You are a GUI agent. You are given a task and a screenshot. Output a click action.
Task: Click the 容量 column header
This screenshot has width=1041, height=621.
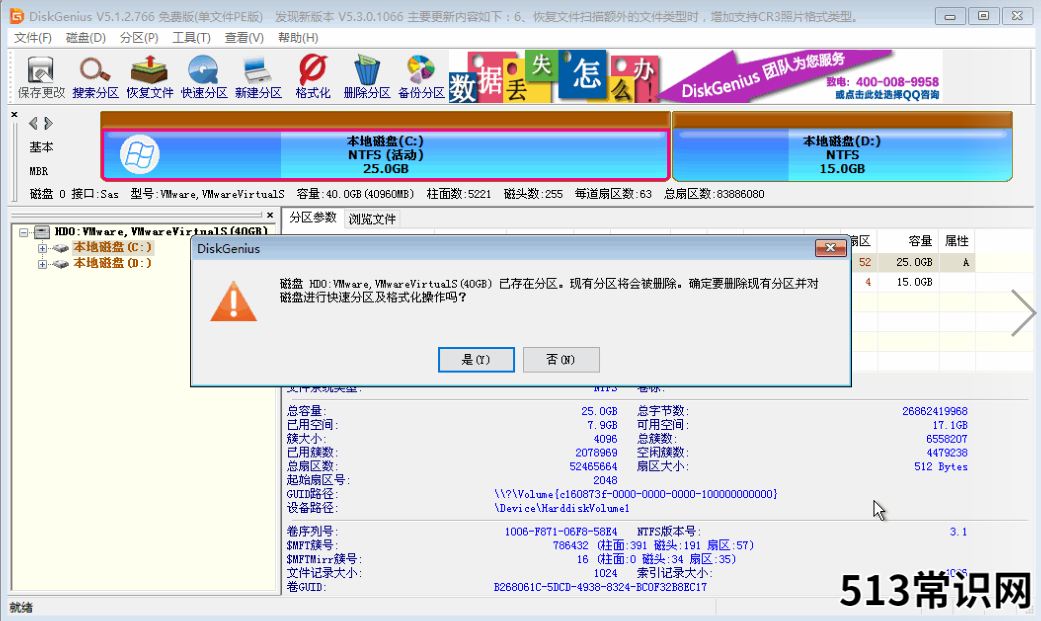pos(920,241)
